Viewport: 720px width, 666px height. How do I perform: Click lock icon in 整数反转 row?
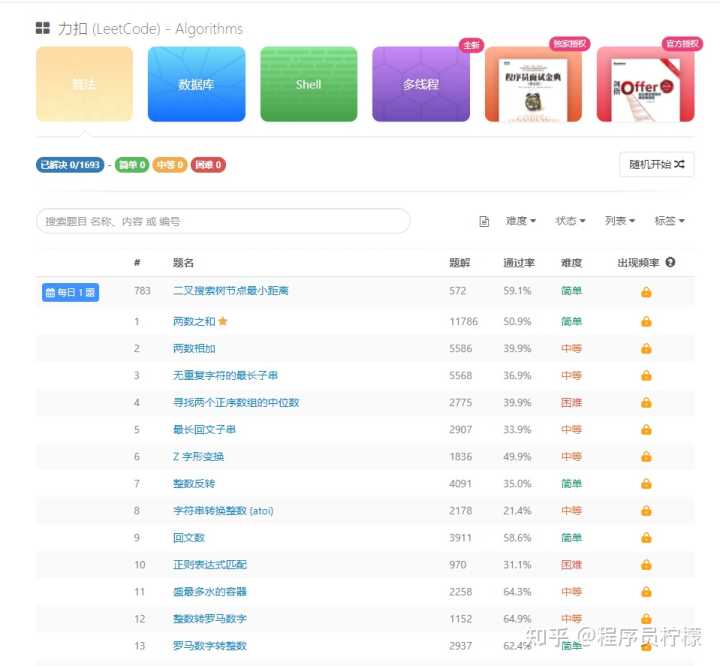646,483
